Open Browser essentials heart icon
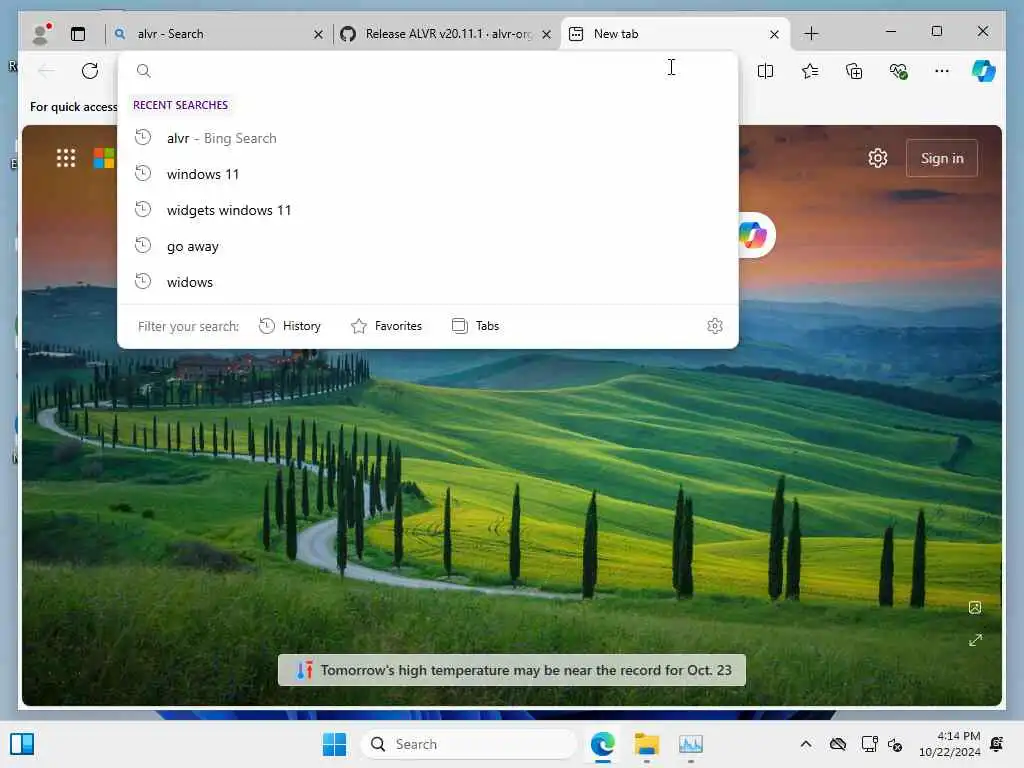The image size is (1024, 768). tap(899, 71)
